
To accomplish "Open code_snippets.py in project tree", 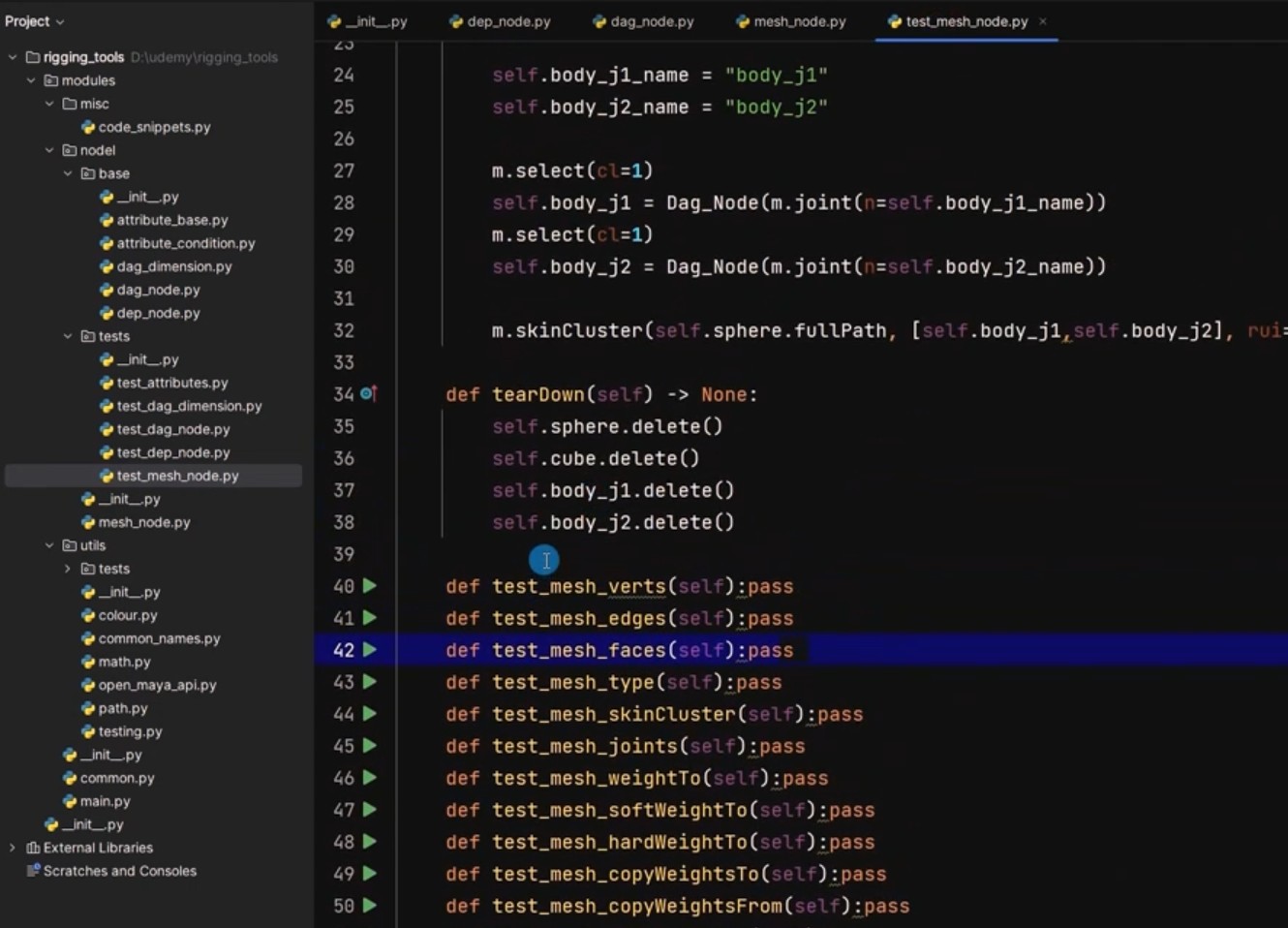I will coord(154,127).
